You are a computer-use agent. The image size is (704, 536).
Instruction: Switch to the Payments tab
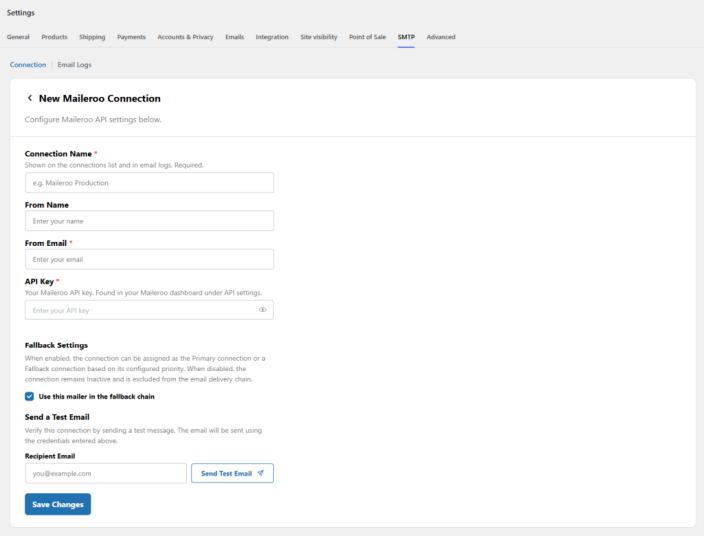(x=131, y=37)
